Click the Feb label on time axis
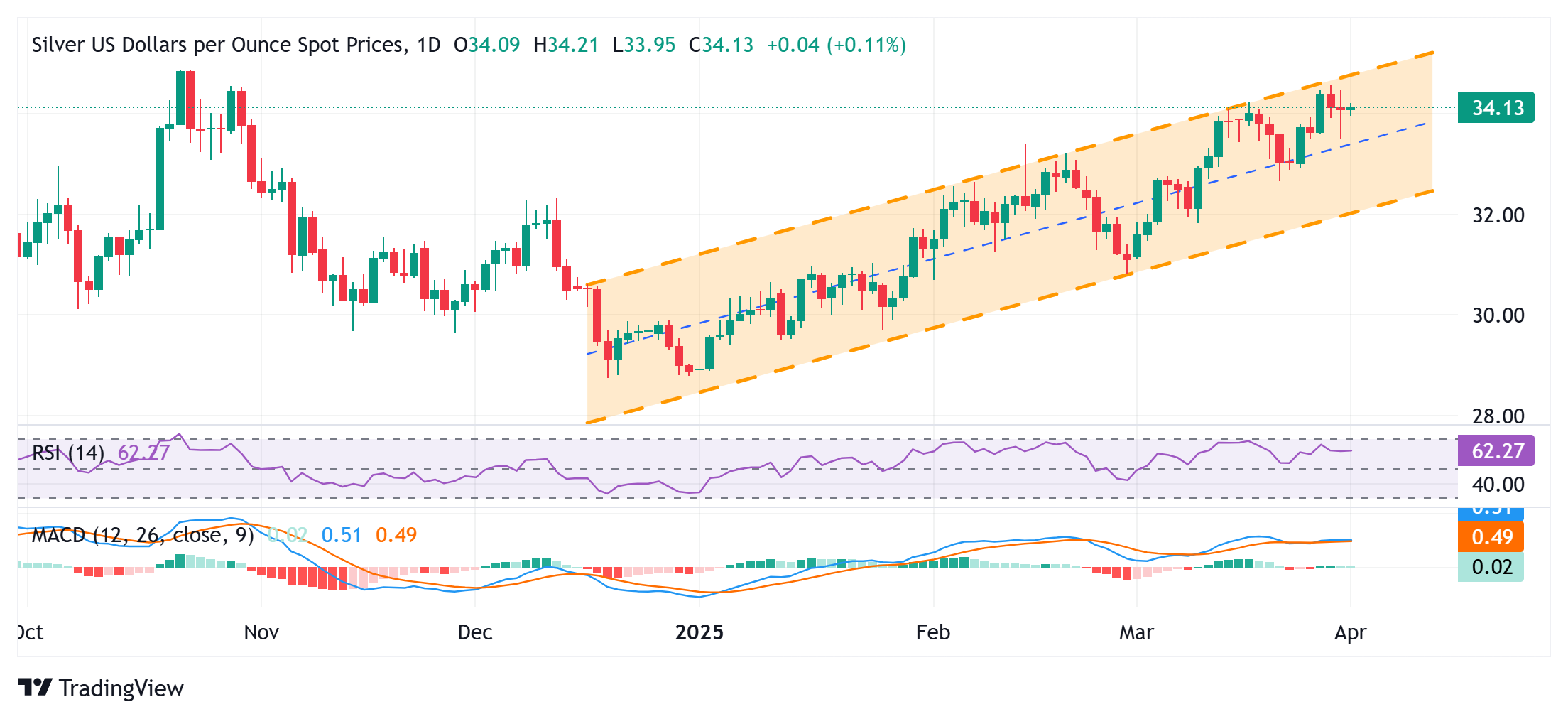 click(x=932, y=632)
